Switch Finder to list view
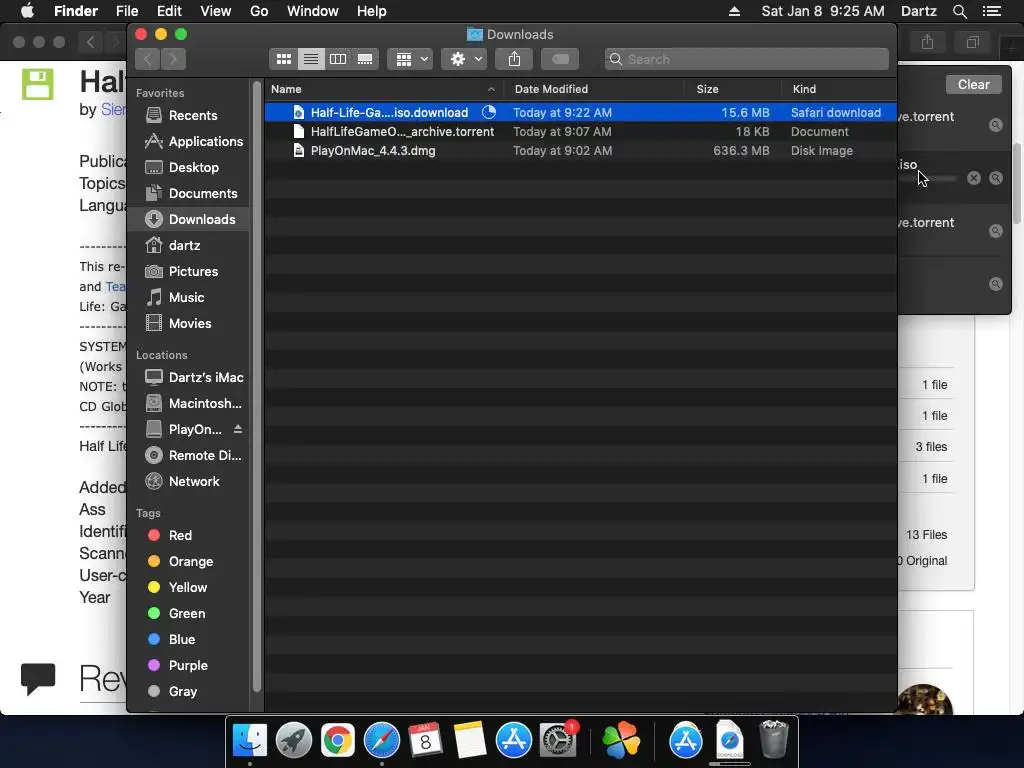The image size is (1024, 768). point(311,59)
